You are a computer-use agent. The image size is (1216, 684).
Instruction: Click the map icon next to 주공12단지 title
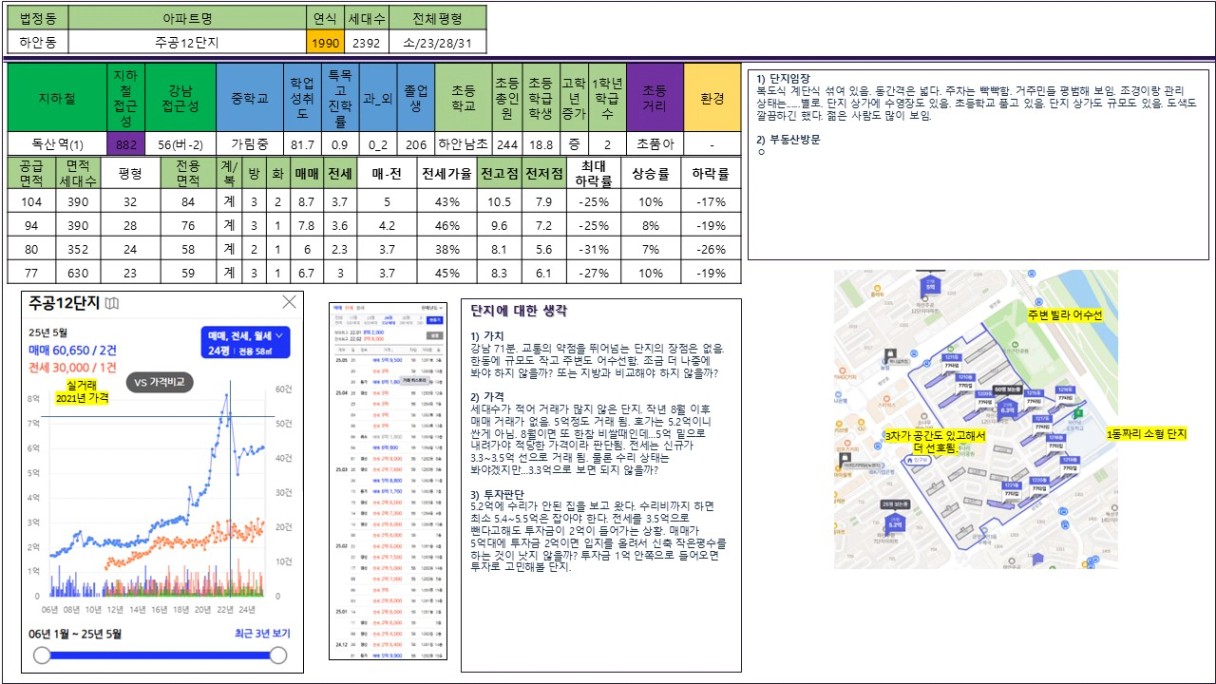click(113, 302)
